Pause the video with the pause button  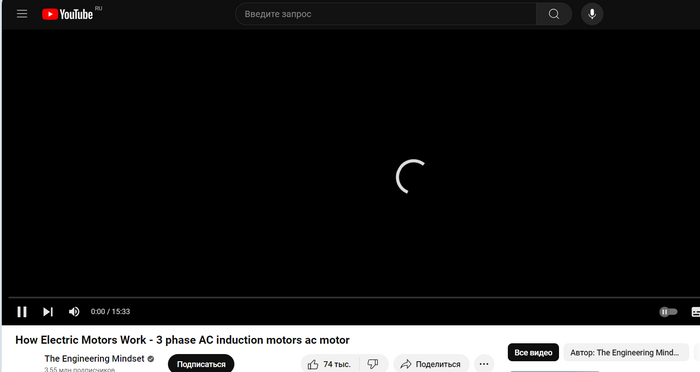(x=22, y=312)
